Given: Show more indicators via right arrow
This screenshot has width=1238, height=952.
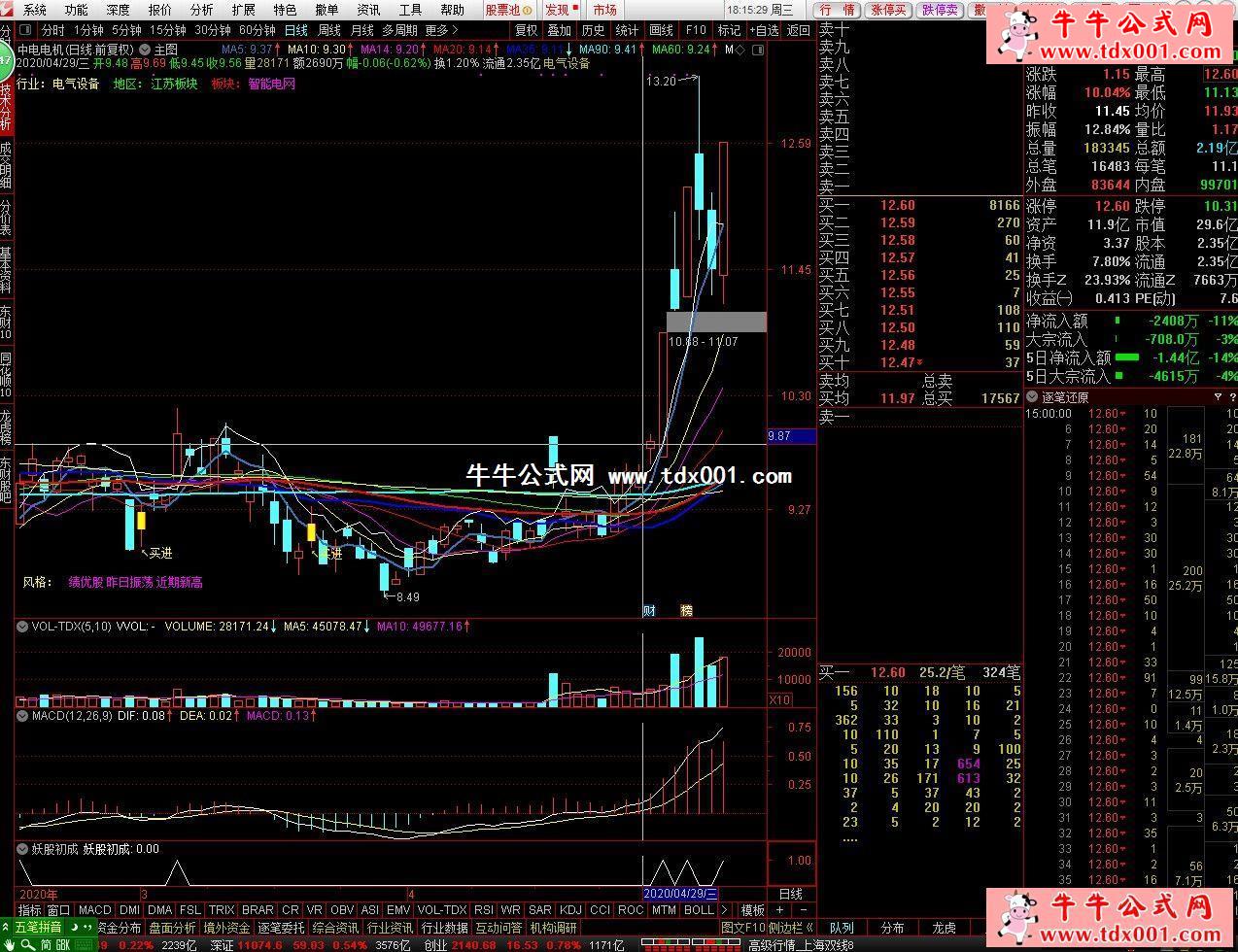Looking at the screenshot, I should pyautogui.click(x=724, y=910).
